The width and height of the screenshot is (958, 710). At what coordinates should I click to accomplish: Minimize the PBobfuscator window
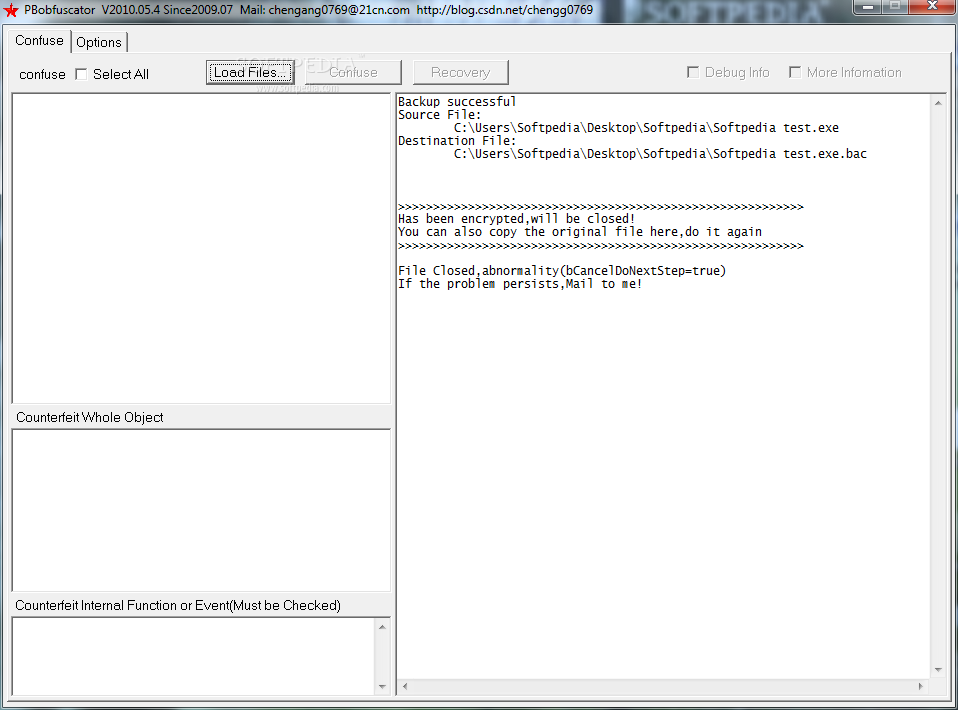(867, 7)
